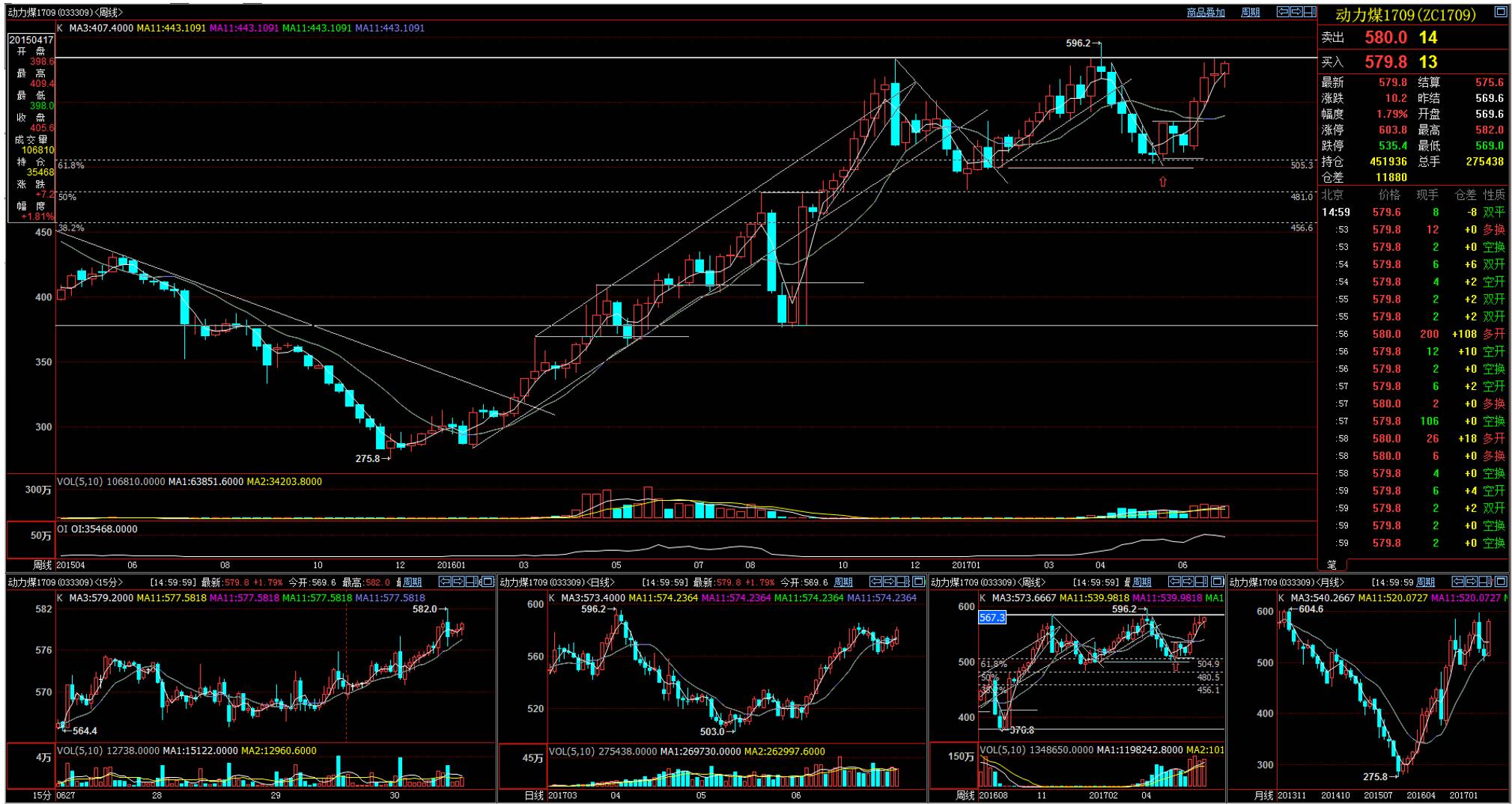Click the OI:35468.0000 indicator label
Viewport: 1512px width, 804px height.
point(104,529)
